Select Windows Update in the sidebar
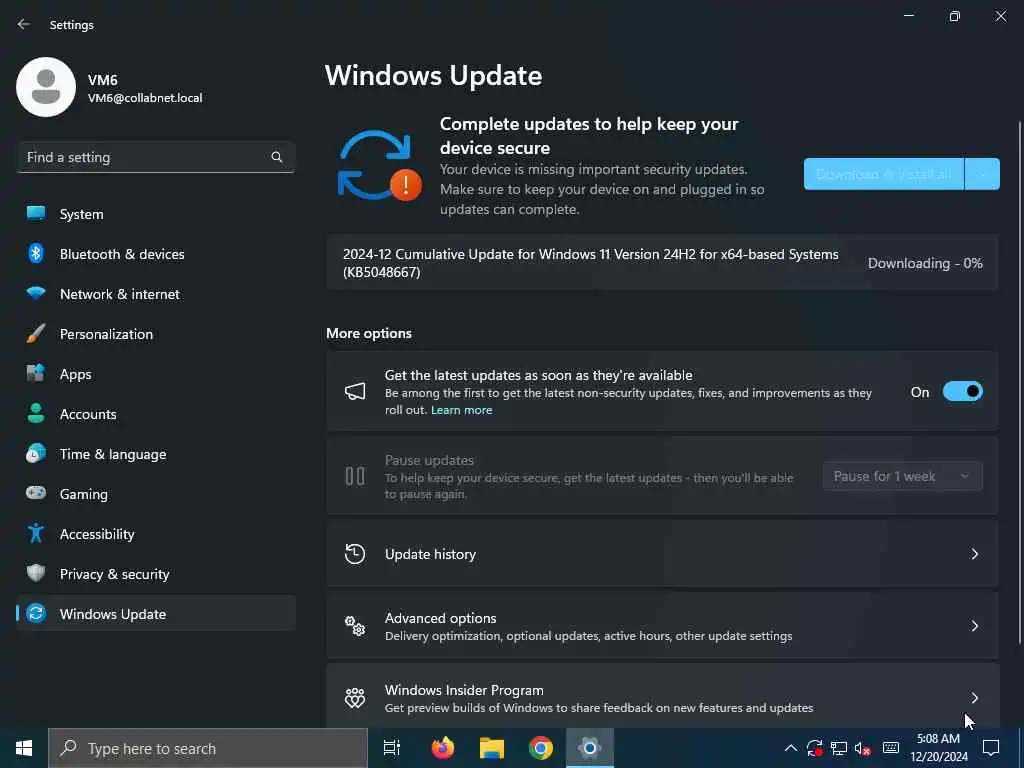 pos(155,613)
